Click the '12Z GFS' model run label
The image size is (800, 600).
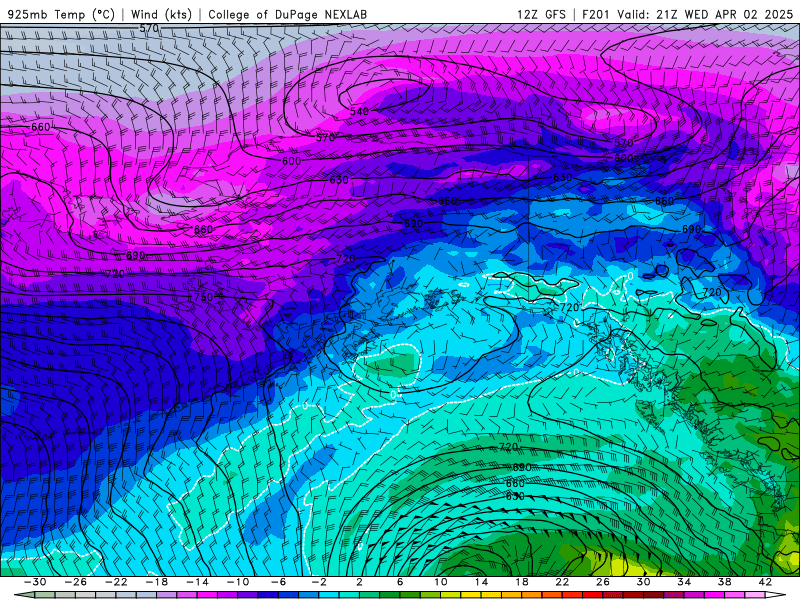tap(541, 14)
